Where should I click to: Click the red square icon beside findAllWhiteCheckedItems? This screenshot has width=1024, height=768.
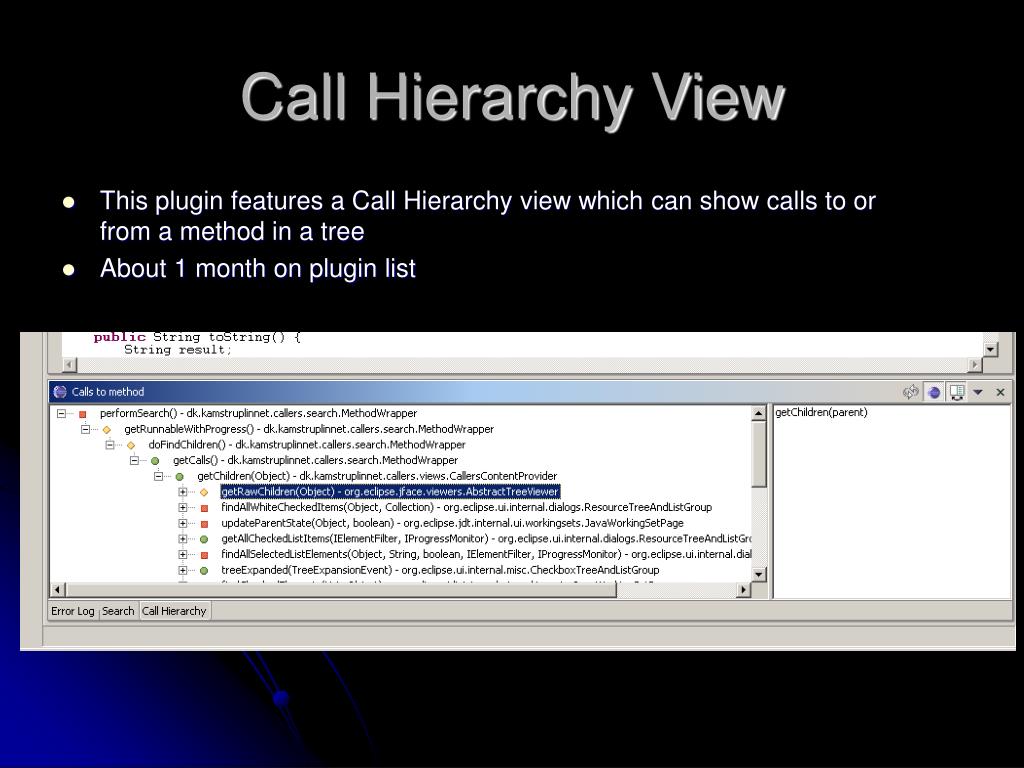(204, 508)
